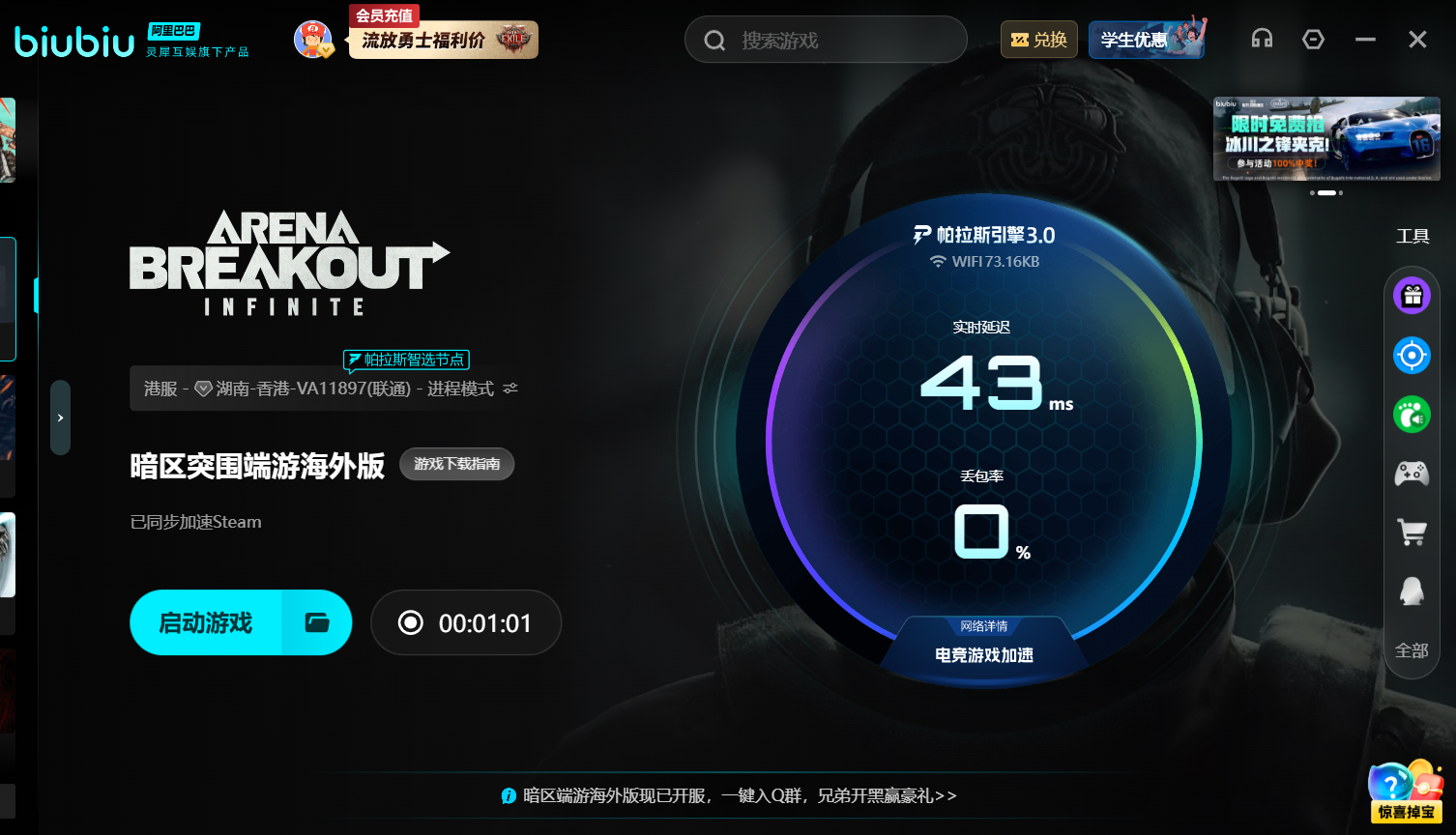Open the QQ penguin tool

tap(1412, 590)
